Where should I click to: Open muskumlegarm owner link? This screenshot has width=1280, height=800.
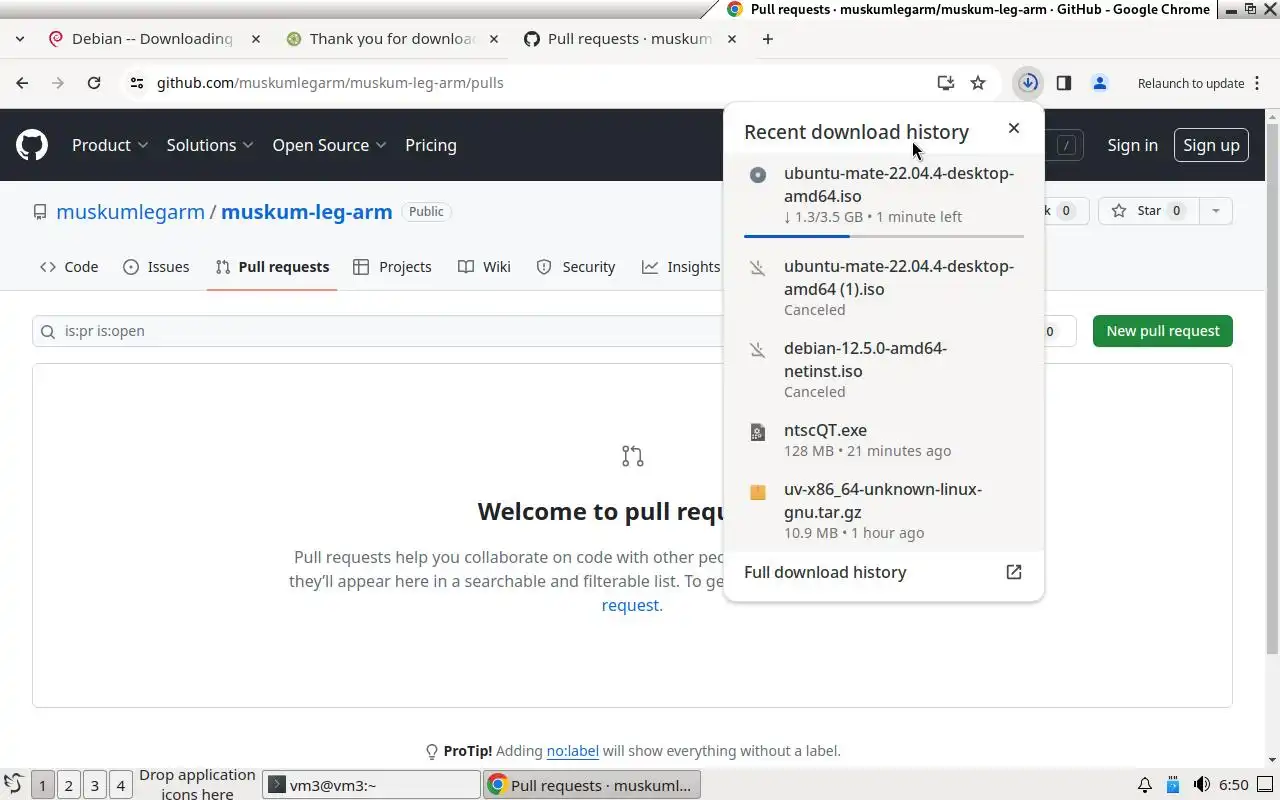click(130, 212)
